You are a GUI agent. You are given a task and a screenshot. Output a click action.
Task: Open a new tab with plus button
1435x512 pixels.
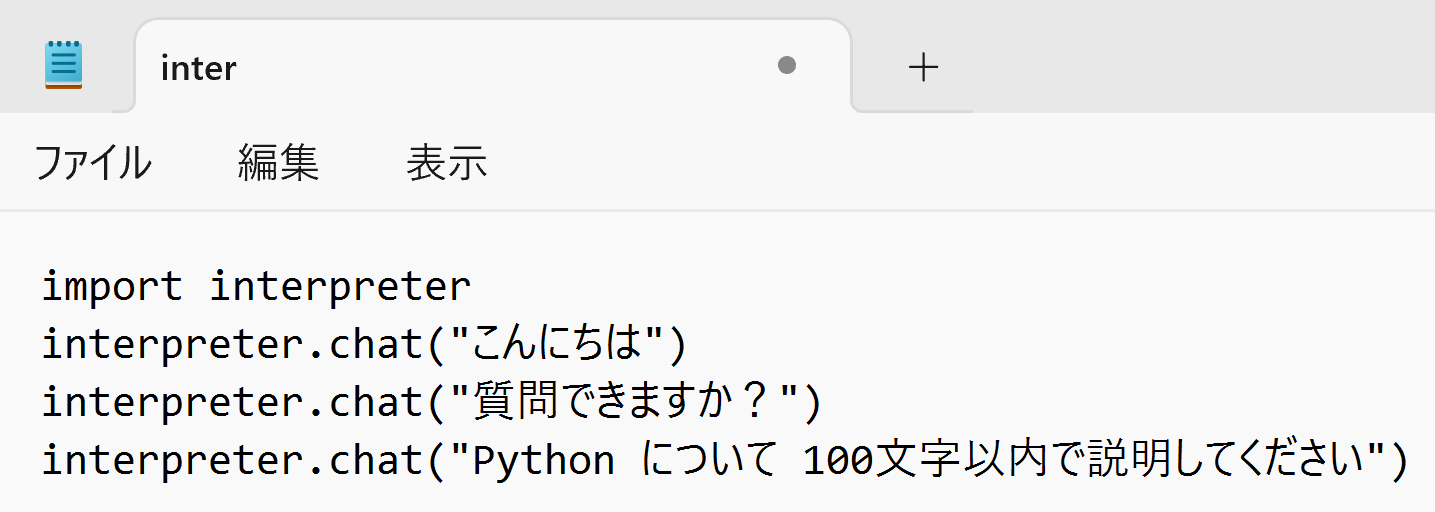tap(922, 67)
